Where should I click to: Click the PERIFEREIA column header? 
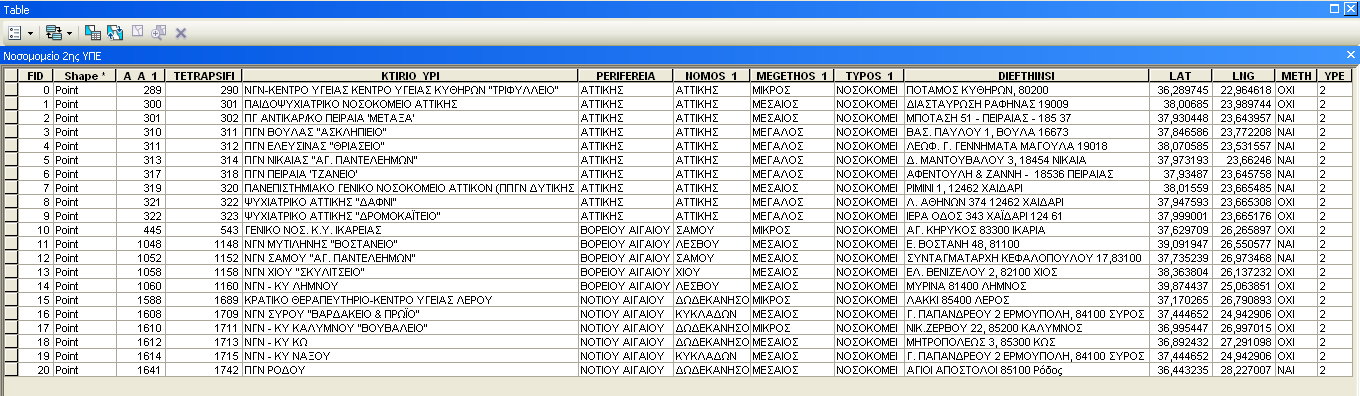click(625, 76)
